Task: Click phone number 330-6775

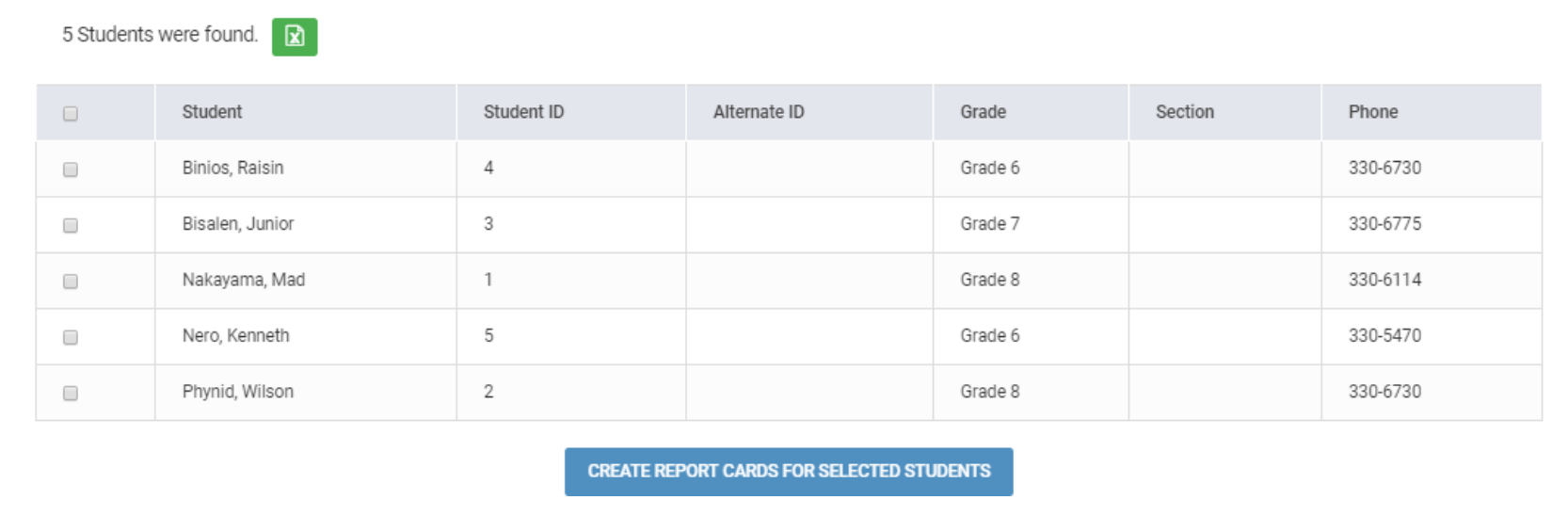Action: click(x=1384, y=224)
